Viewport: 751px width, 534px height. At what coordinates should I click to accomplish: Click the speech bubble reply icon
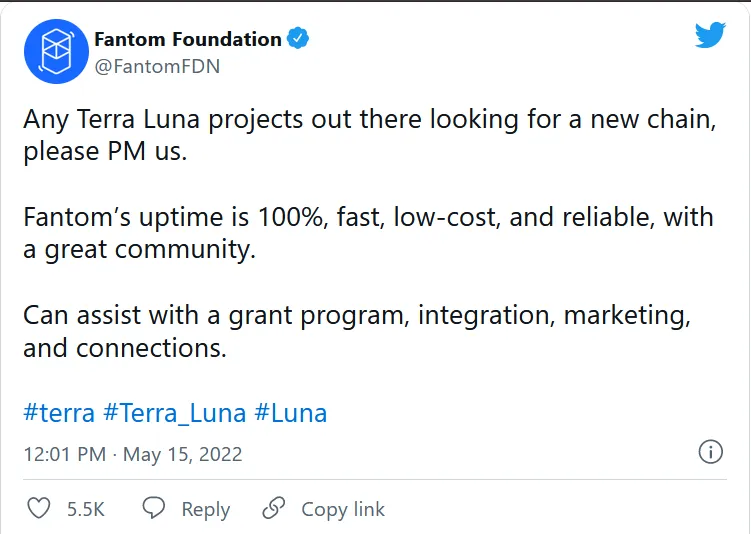[x=154, y=508]
